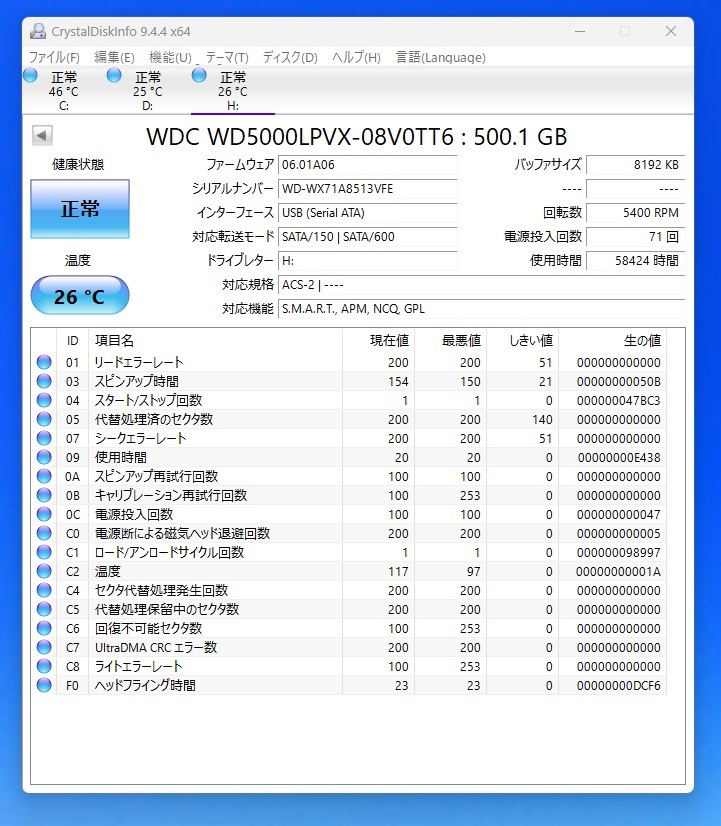Click the ファームウェア field showing 06.01A06
This screenshot has height=826, width=721.
pyautogui.click(x=368, y=164)
